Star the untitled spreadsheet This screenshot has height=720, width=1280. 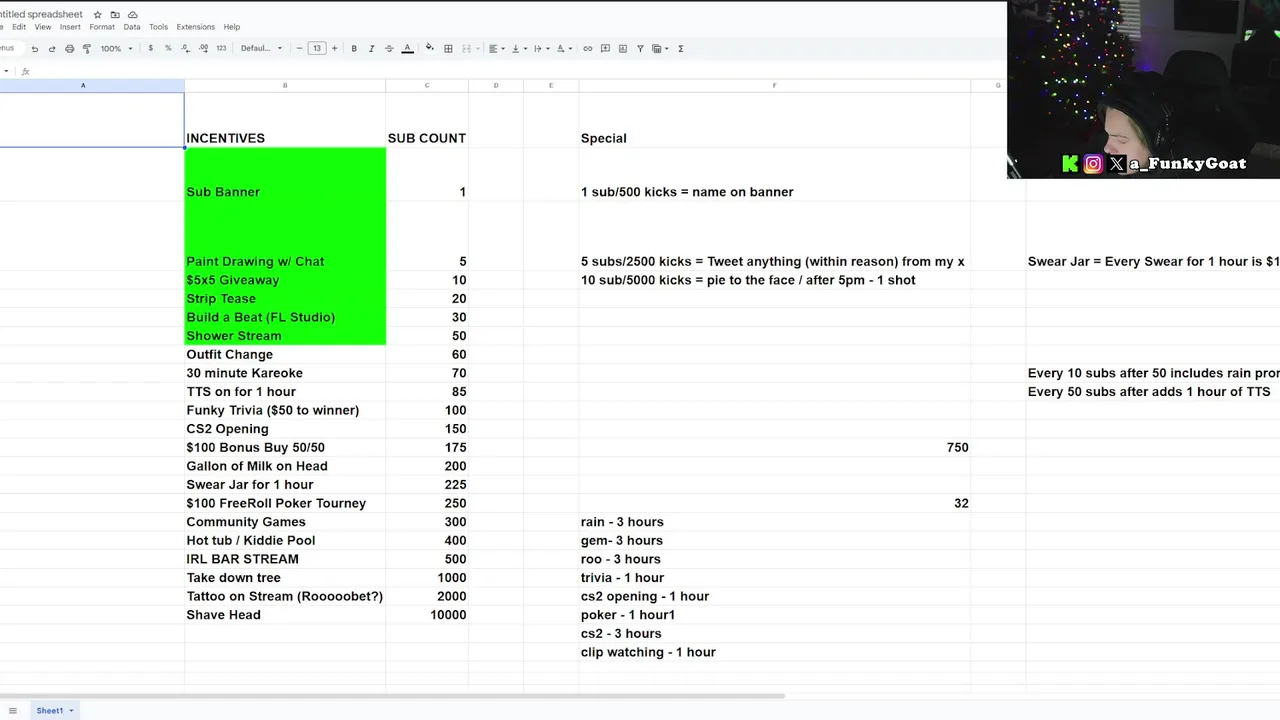(97, 15)
